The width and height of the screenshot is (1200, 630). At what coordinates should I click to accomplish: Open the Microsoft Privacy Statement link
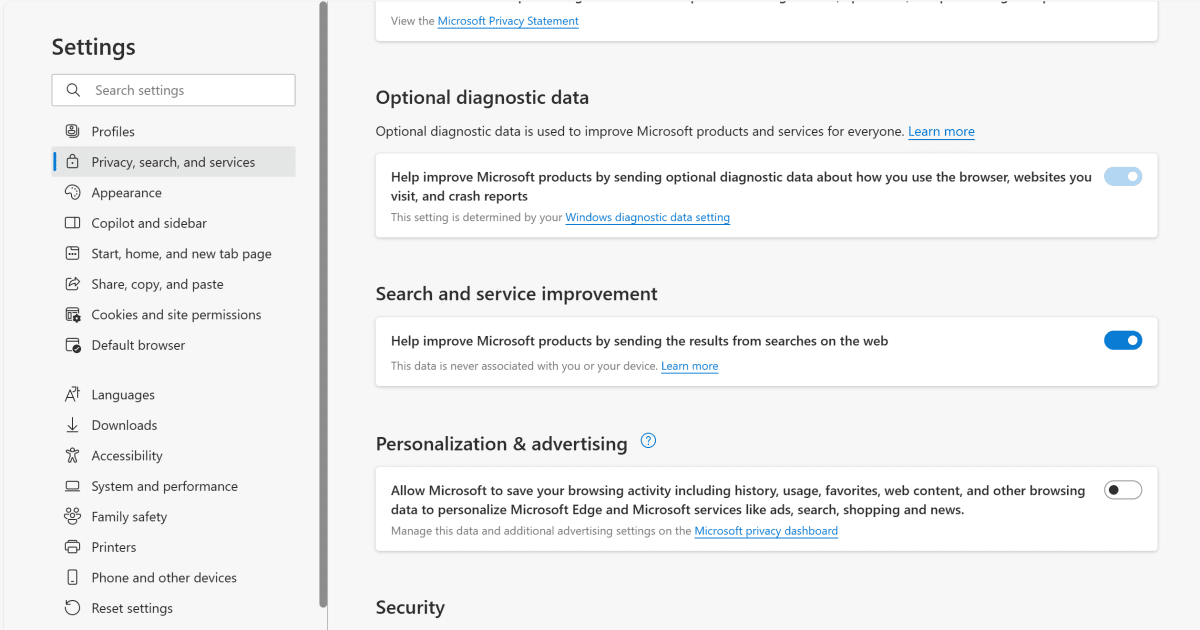coord(508,21)
